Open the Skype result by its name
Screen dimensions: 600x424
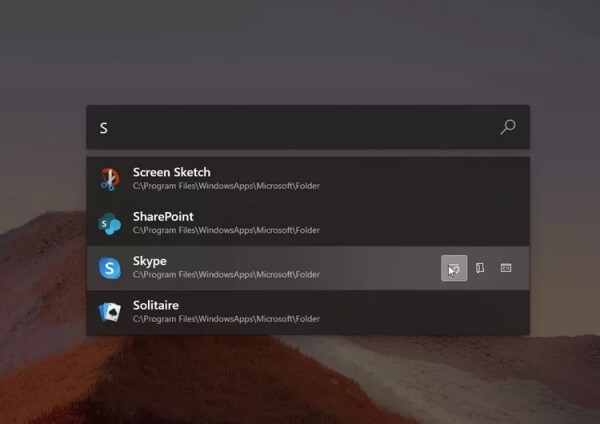[x=149, y=261]
